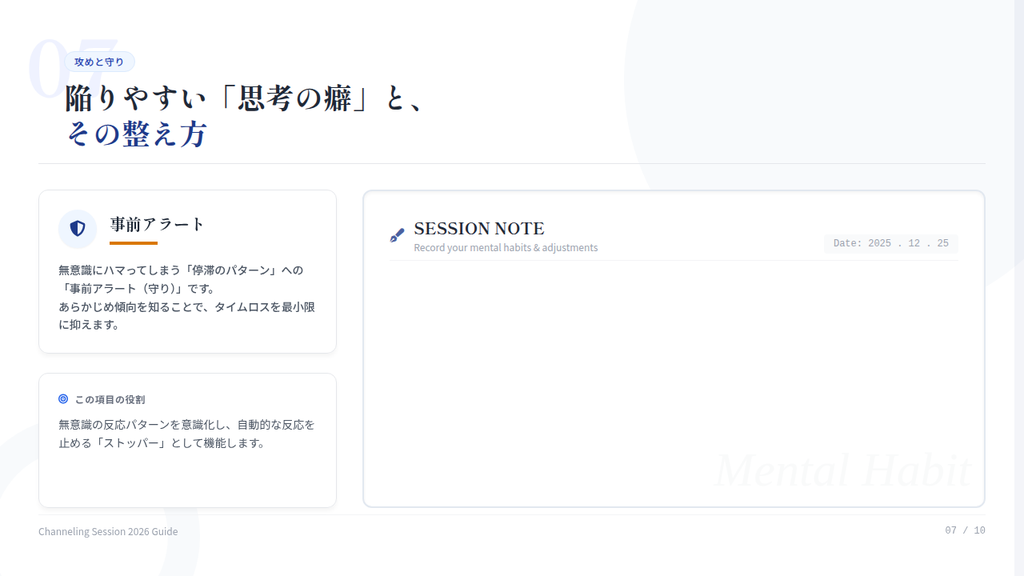The width and height of the screenshot is (1024, 576).
Task: Click the paragraph starting with 無意識にハマってしまう
Action: point(186,297)
